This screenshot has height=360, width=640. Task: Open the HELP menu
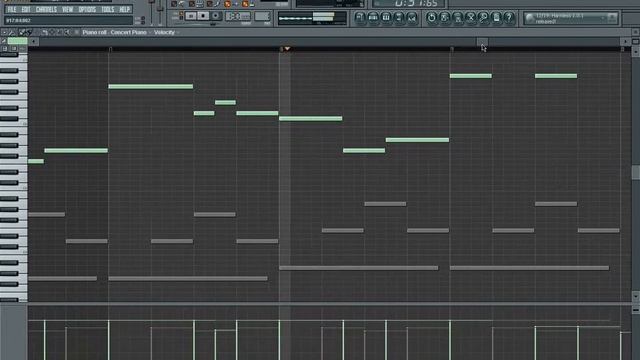click(x=124, y=9)
